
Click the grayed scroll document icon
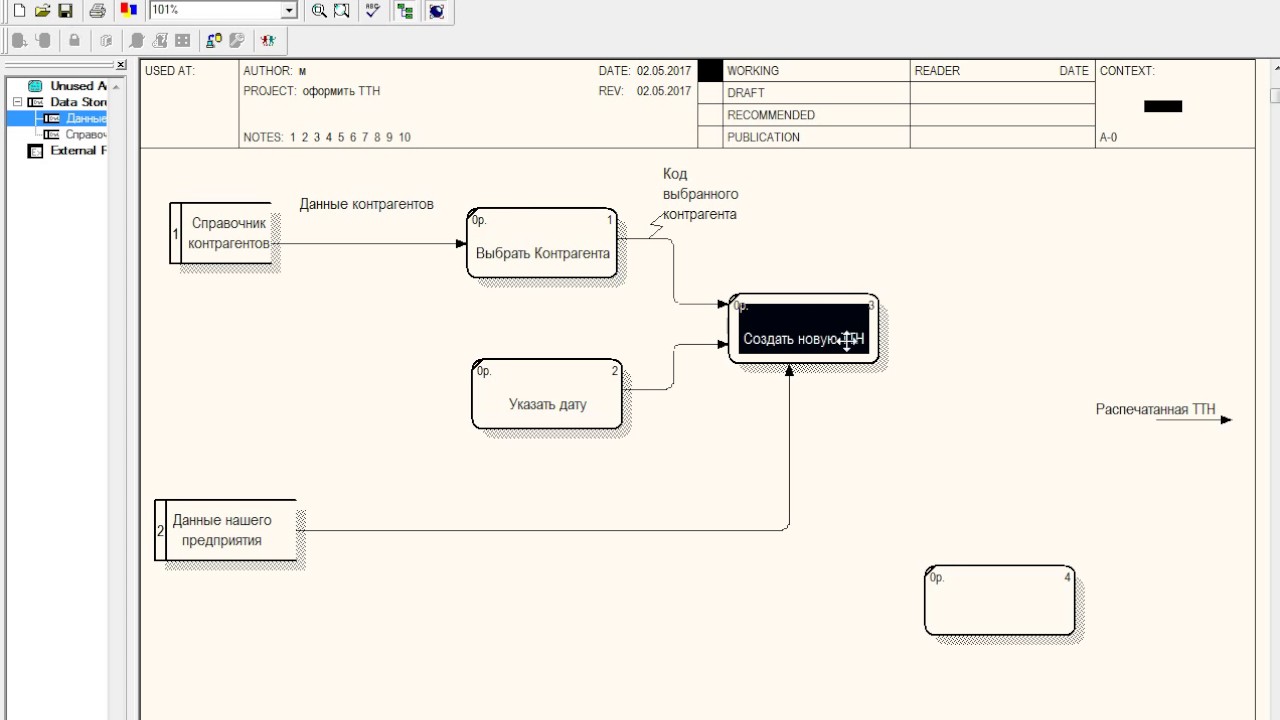point(160,40)
